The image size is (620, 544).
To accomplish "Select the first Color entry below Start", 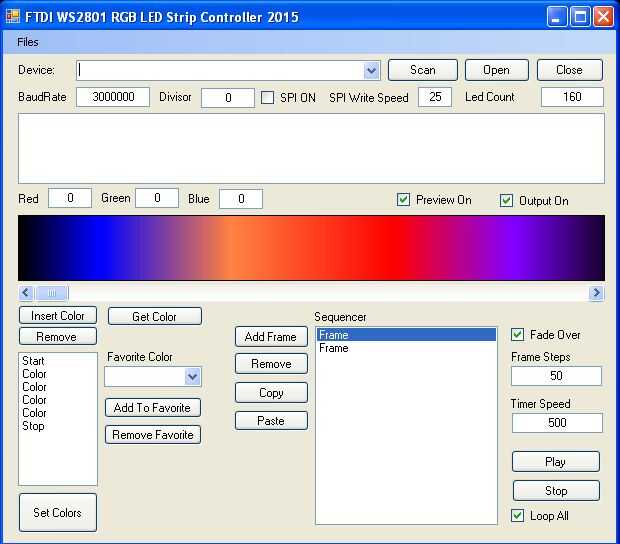I will [34, 374].
